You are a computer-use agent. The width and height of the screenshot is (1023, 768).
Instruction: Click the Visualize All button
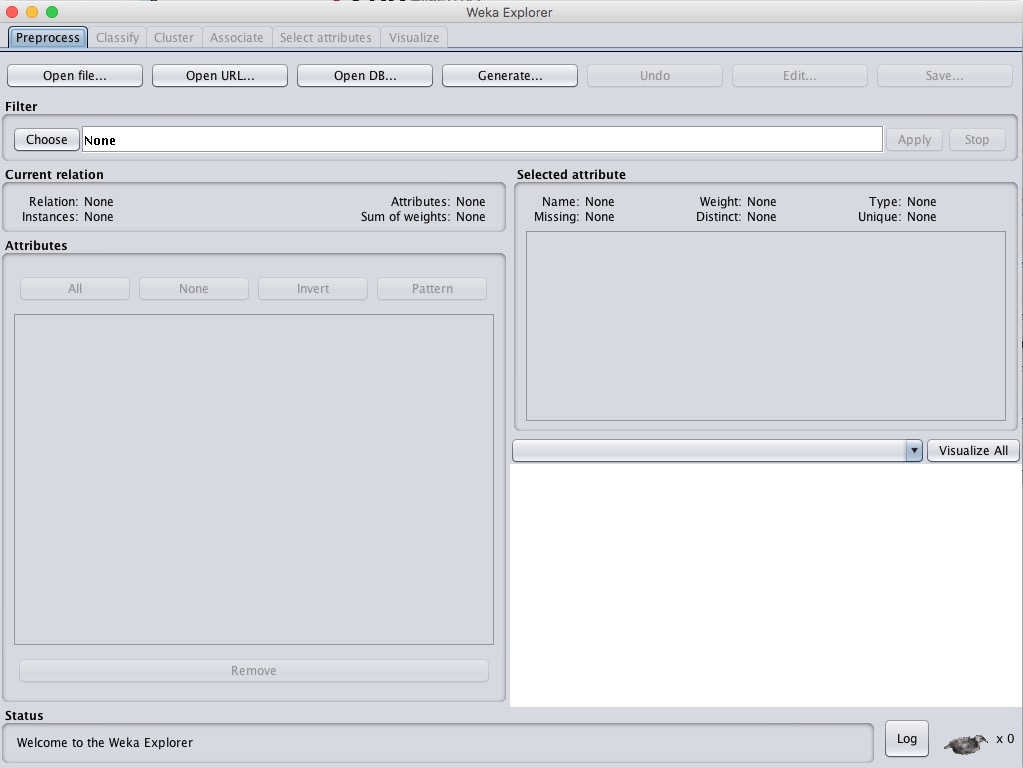pos(973,451)
